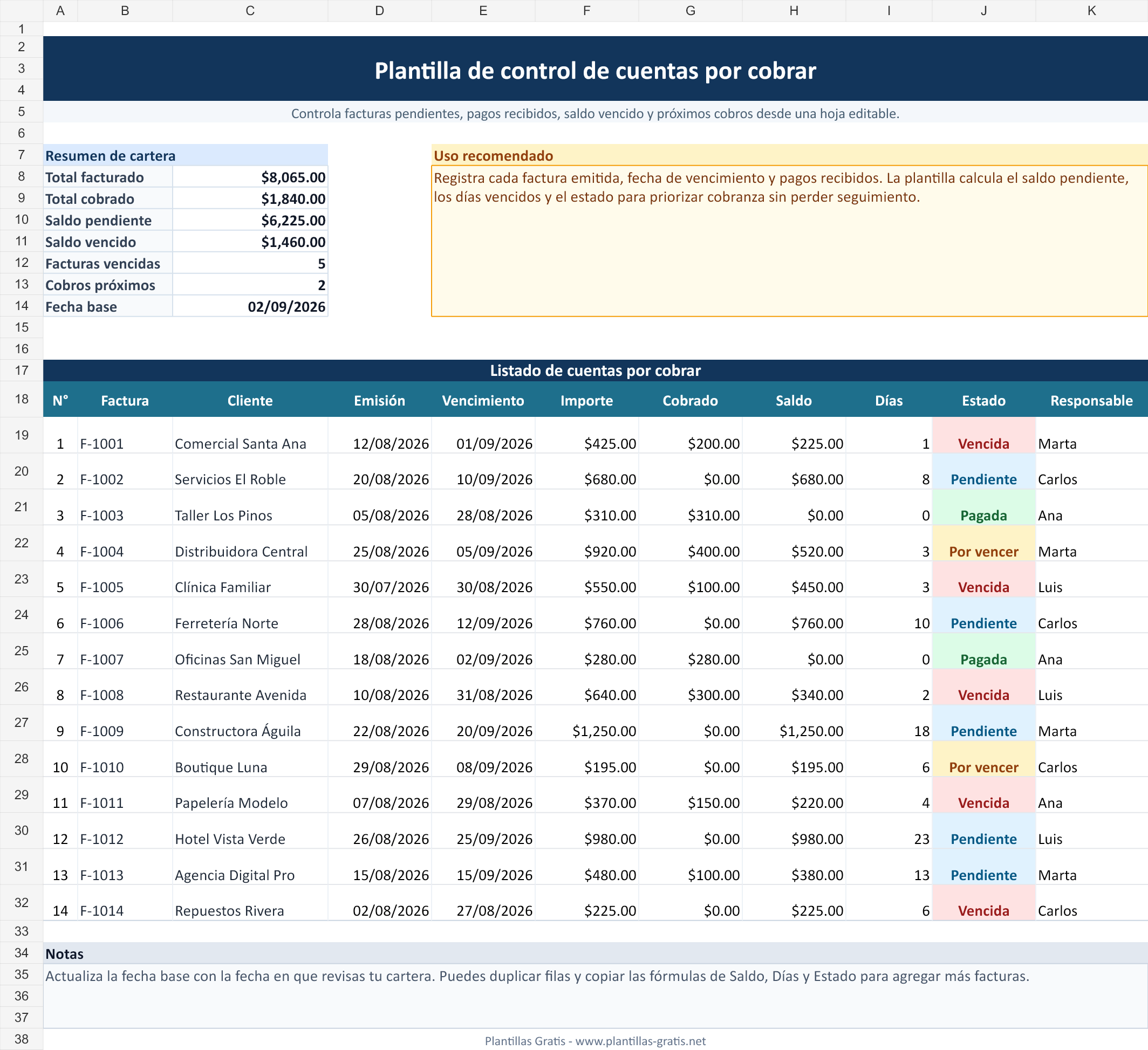Click the Facturas vencidas count cell
Viewport: 1148px width, 1050px height.
pyautogui.click(x=250, y=264)
